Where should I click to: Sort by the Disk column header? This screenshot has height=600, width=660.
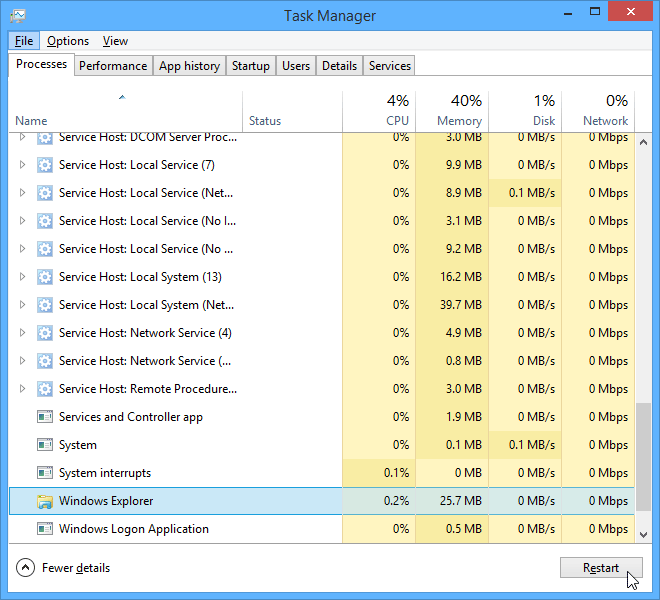525,112
